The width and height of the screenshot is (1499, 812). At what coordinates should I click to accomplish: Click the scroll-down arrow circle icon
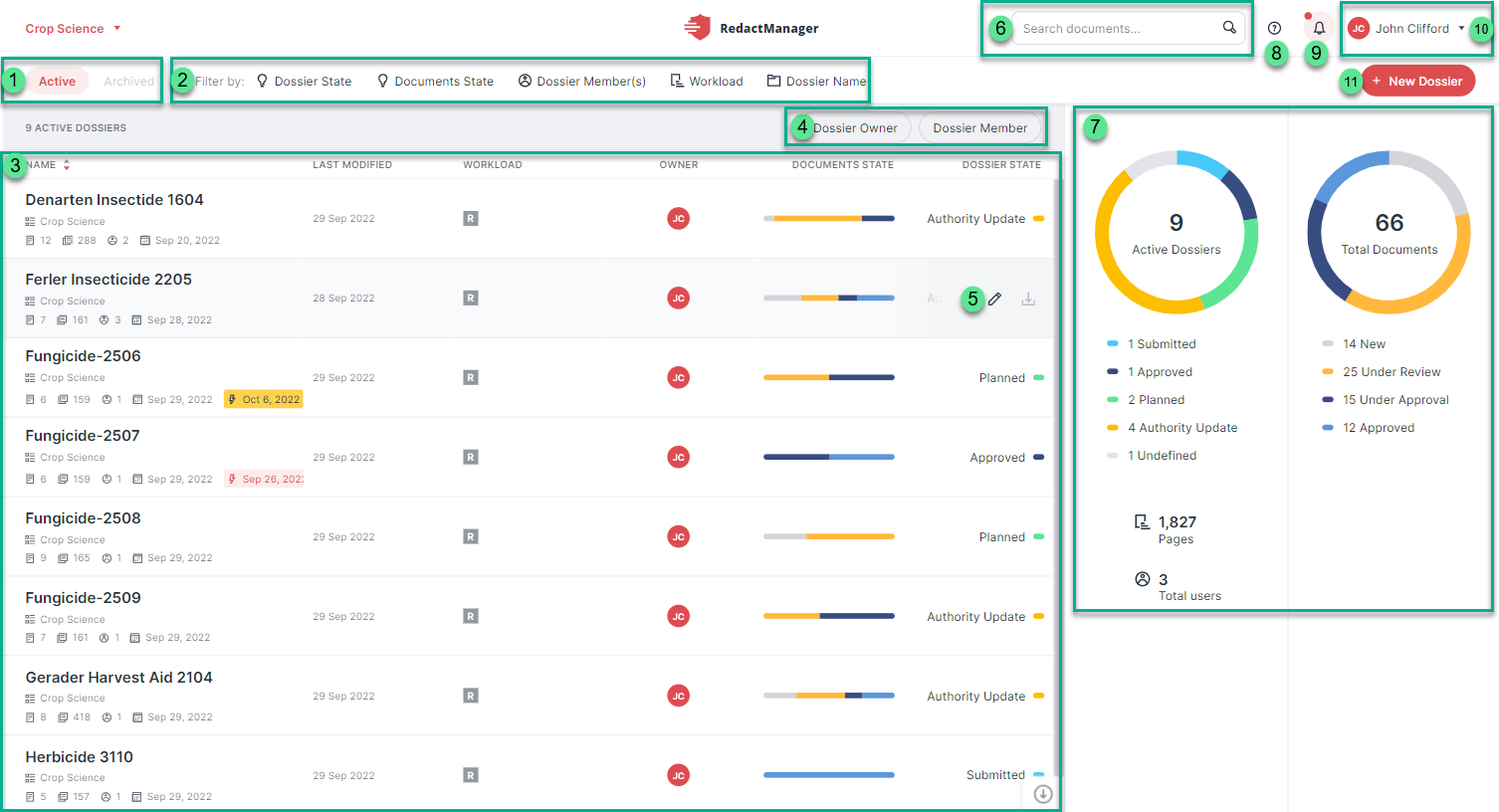[1043, 794]
